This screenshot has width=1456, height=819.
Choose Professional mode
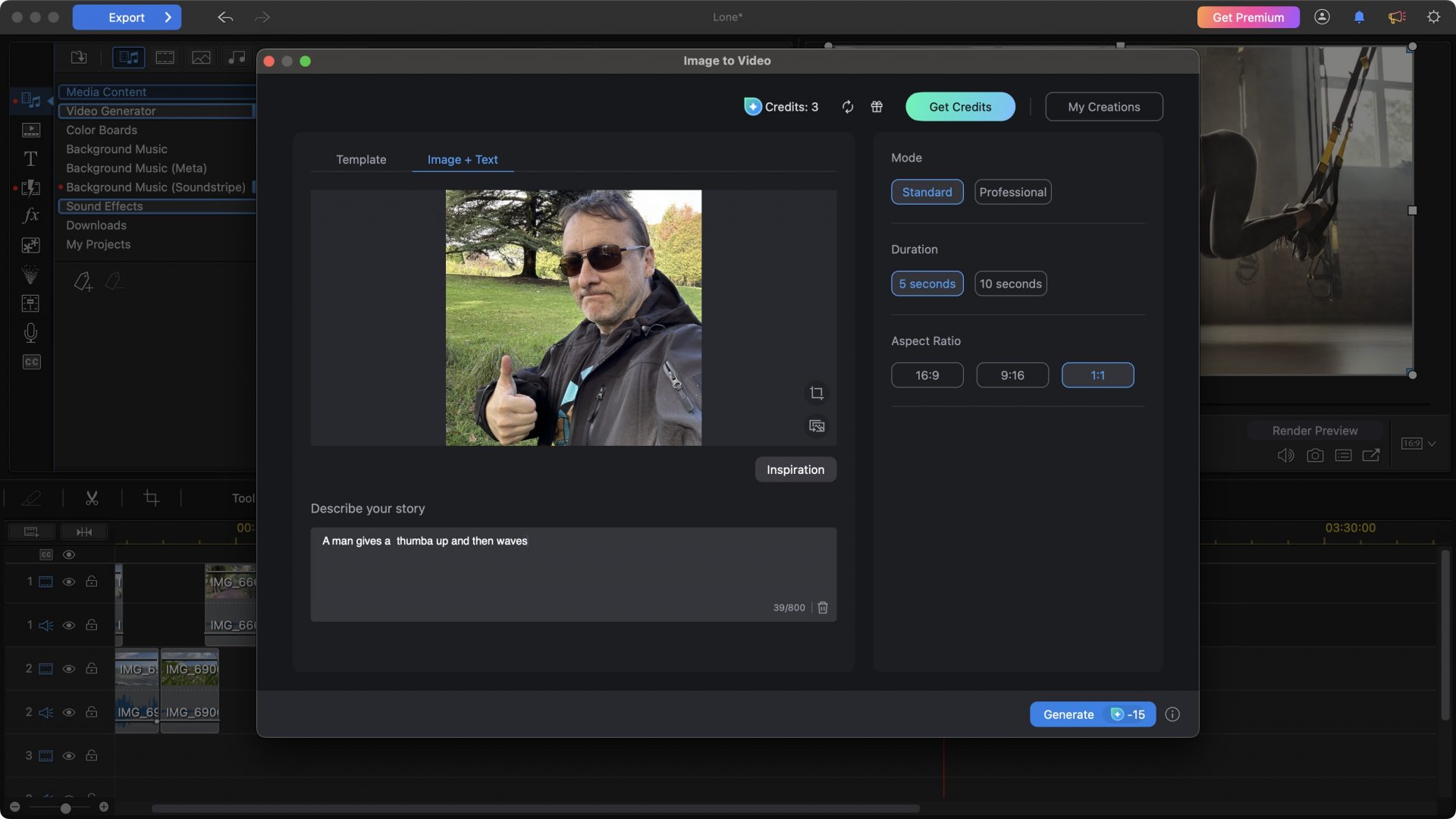point(1012,192)
